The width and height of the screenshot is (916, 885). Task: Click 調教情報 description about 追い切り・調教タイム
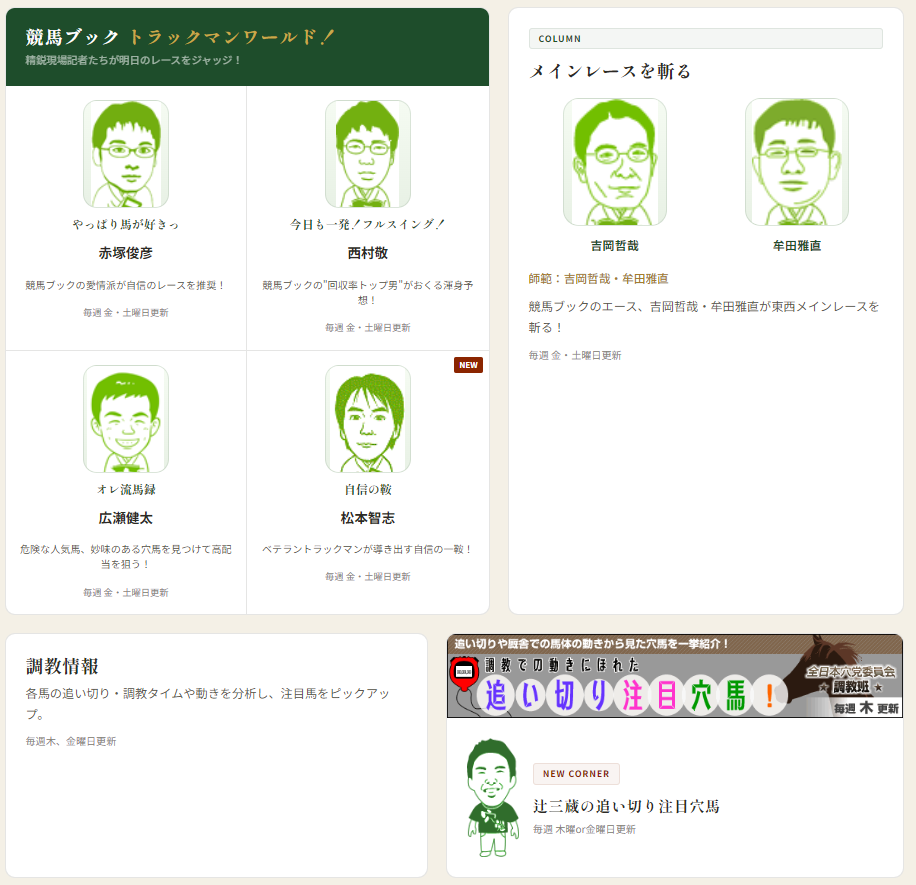tap(207, 704)
